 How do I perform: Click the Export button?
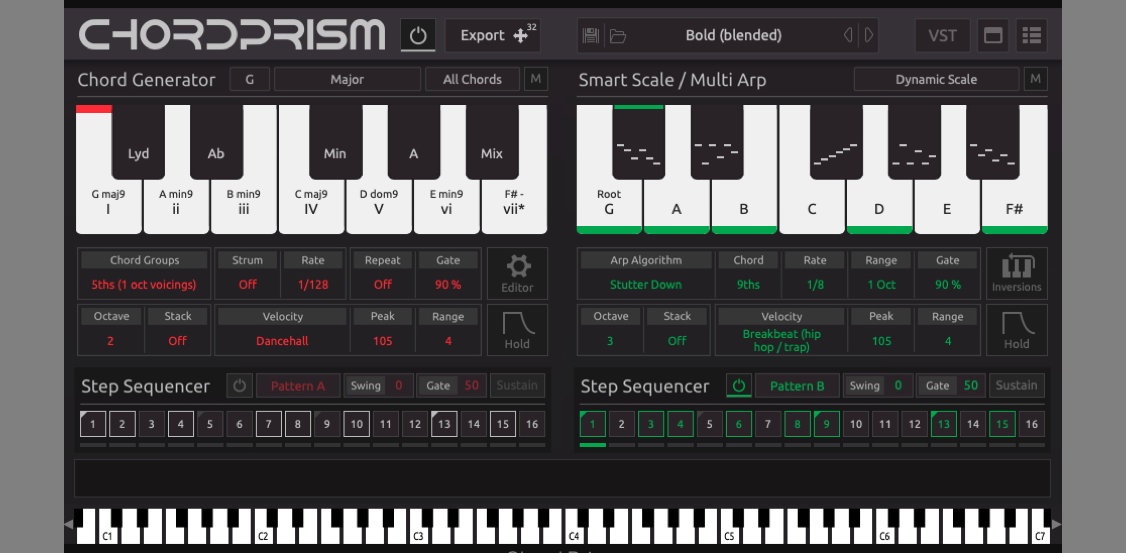(493, 35)
